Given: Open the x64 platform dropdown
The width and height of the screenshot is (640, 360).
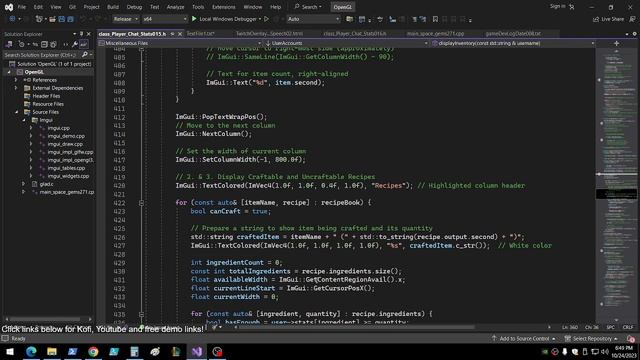Looking at the screenshot, I should click(x=164, y=19).
